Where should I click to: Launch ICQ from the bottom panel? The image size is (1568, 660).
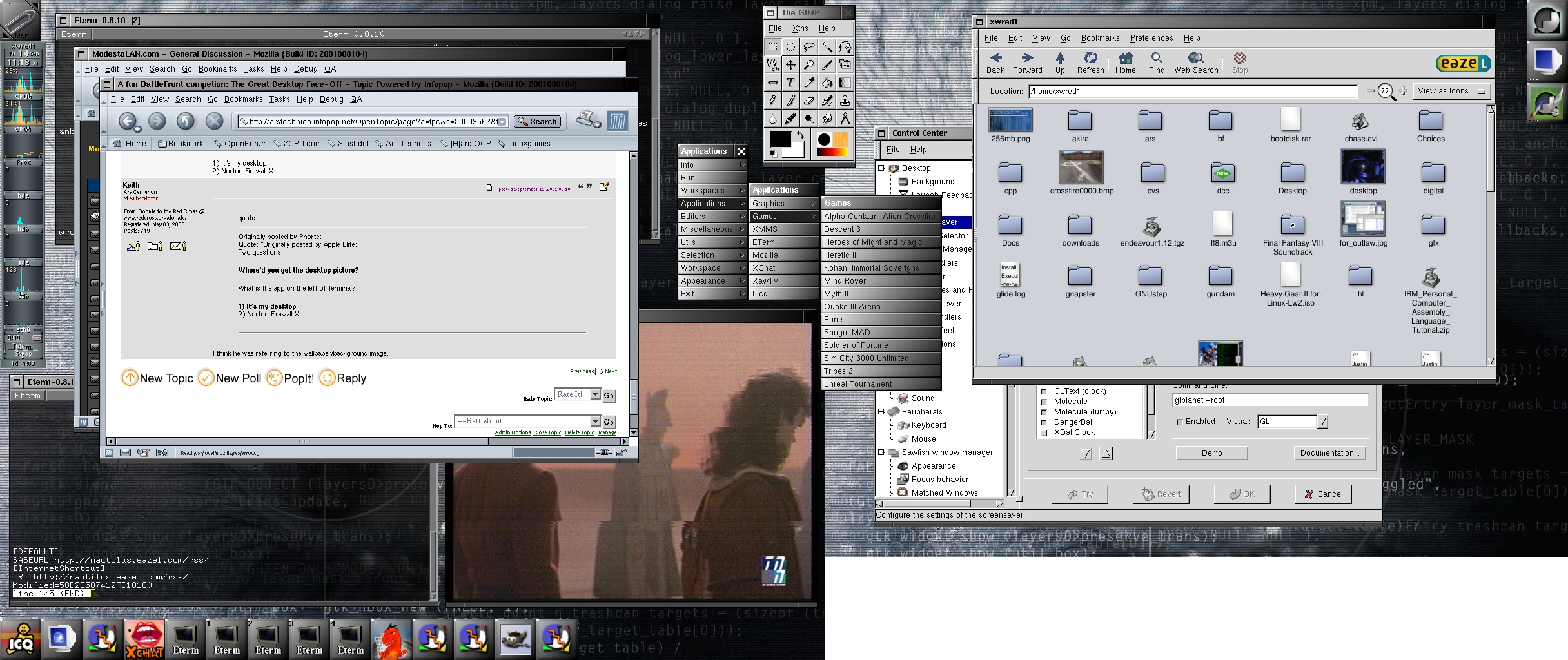[x=21, y=639]
